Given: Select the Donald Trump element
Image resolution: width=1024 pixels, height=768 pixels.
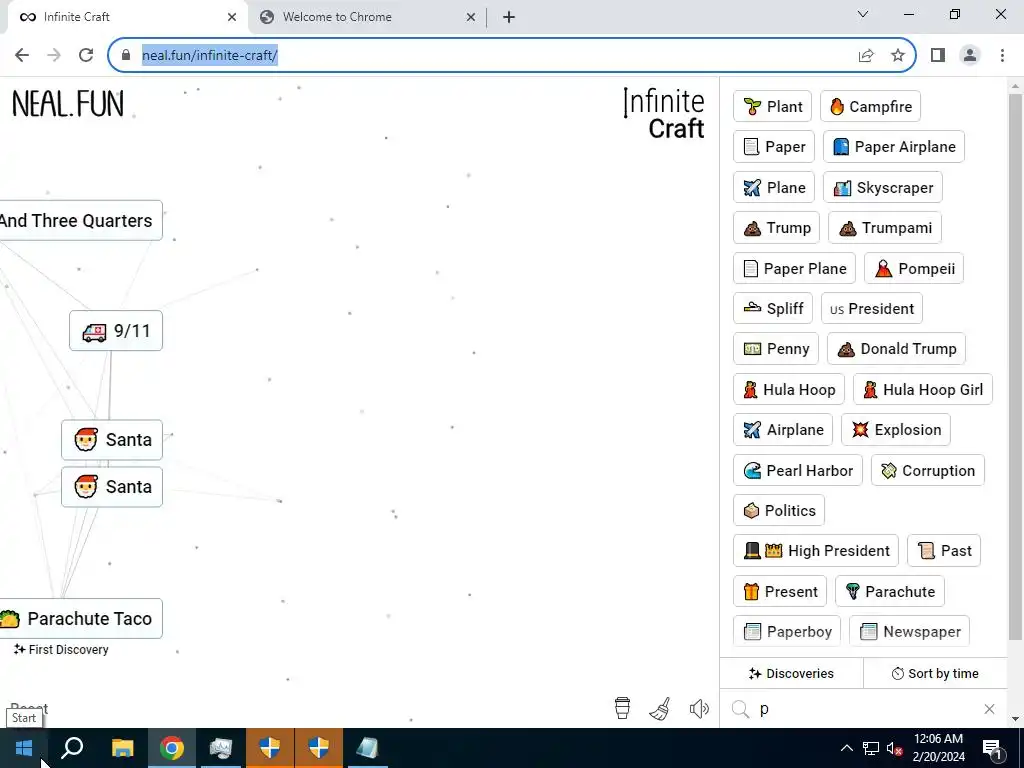Looking at the screenshot, I should pyautogui.click(x=897, y=349).
